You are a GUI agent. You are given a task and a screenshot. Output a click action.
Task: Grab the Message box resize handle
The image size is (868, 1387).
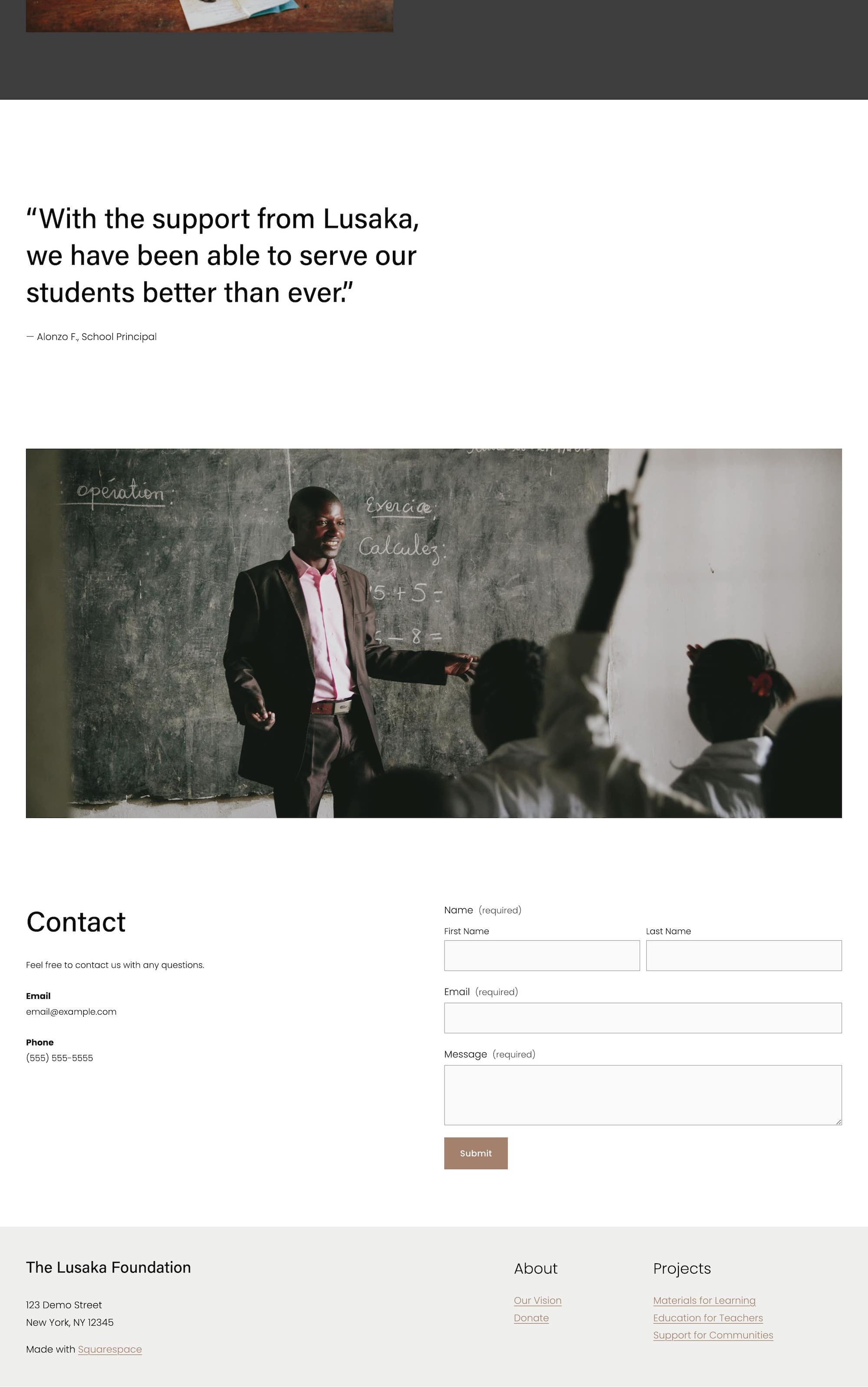click(x=838, y=1121)
